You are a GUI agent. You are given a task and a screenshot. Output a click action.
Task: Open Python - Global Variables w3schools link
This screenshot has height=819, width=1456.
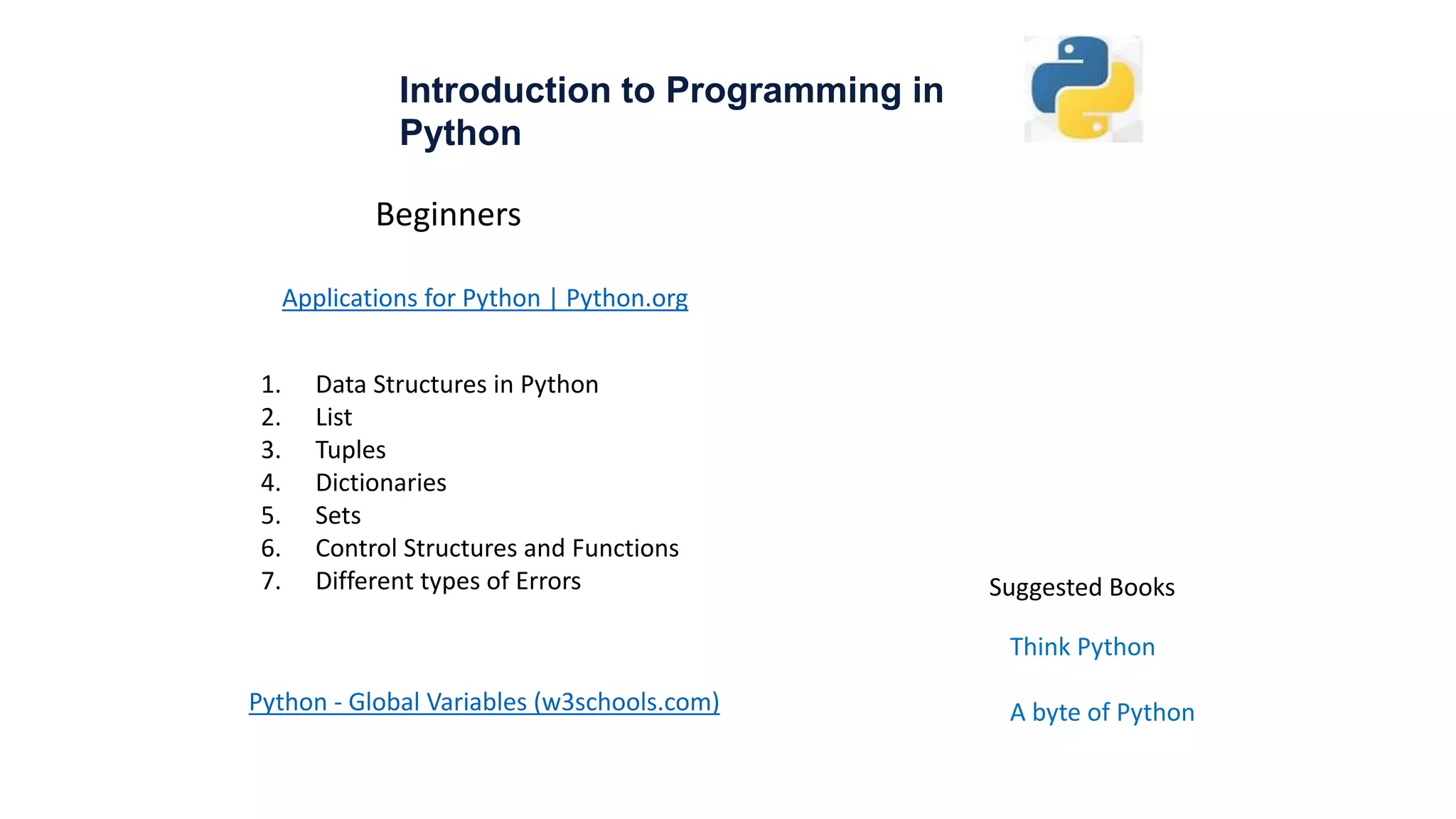(483, 702)
